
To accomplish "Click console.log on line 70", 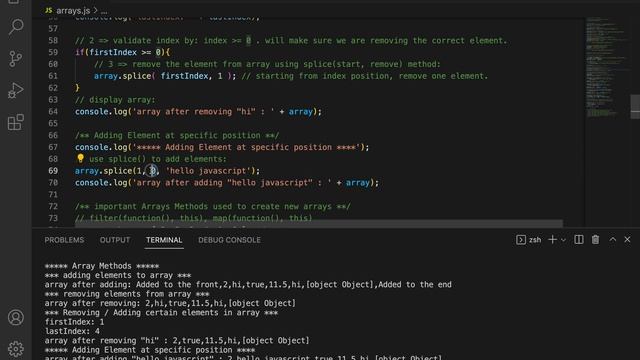I will 101,182.
